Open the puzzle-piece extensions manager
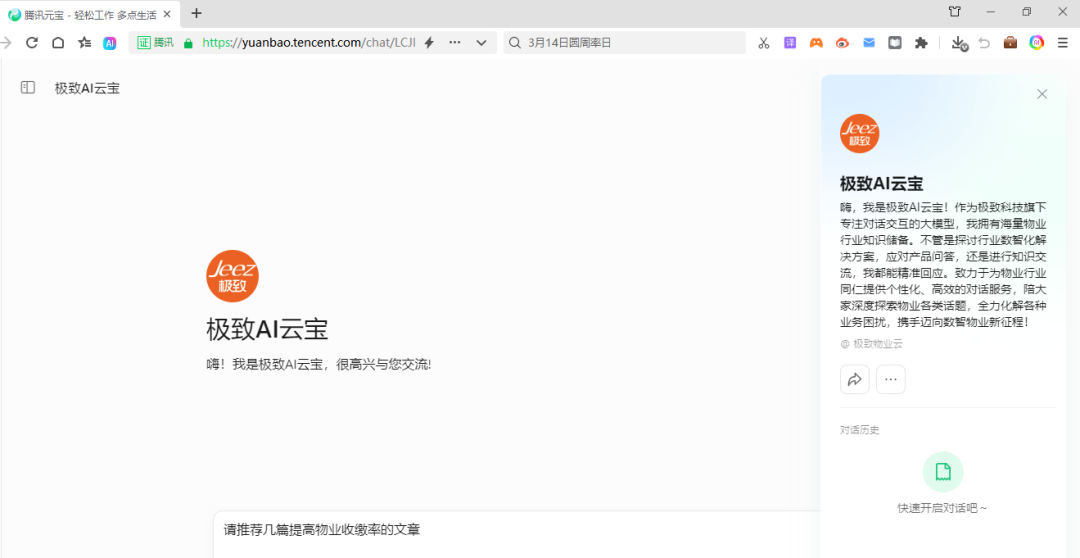 921,43
